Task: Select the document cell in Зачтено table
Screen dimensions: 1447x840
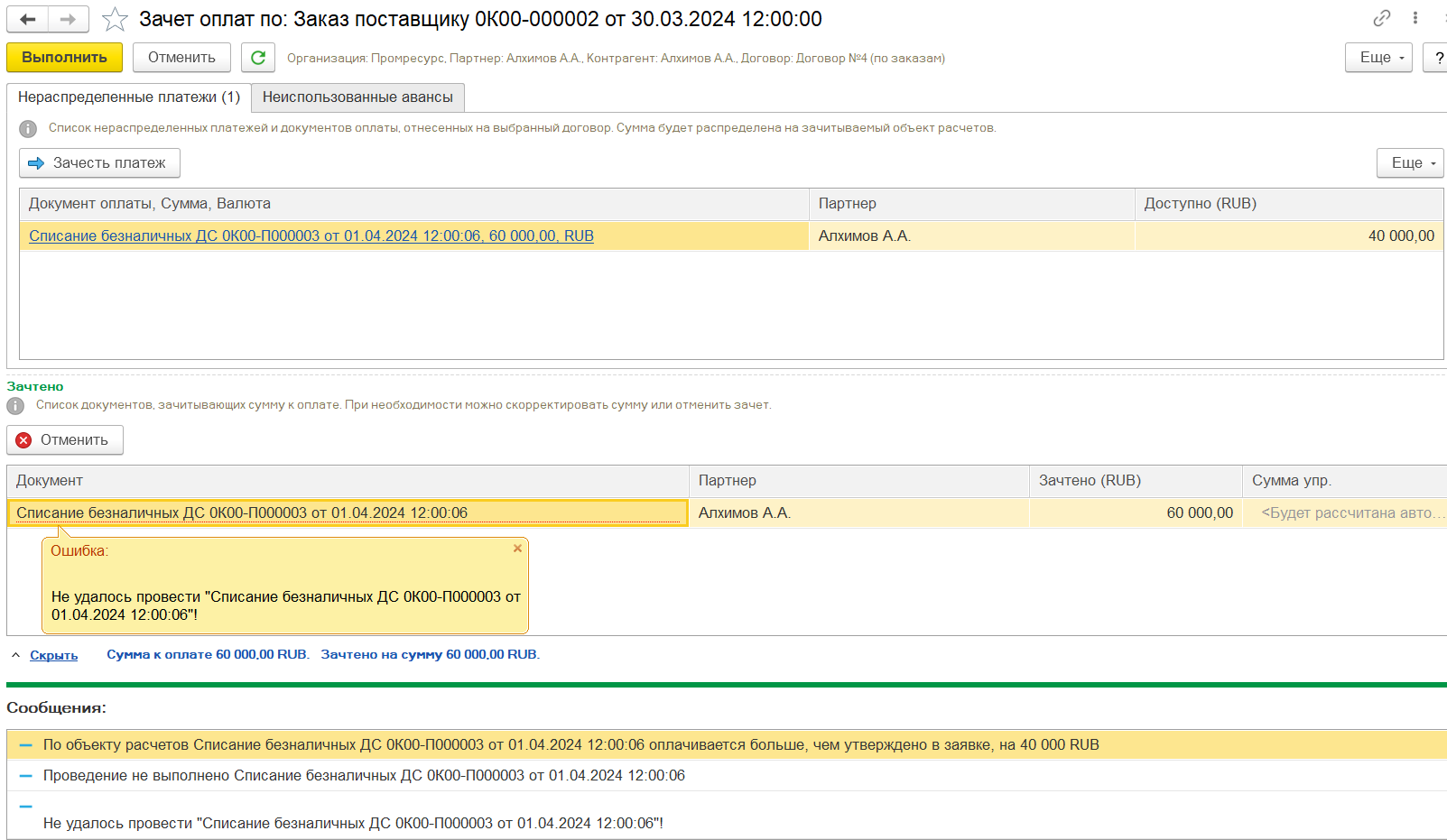Action: (348, 512)
